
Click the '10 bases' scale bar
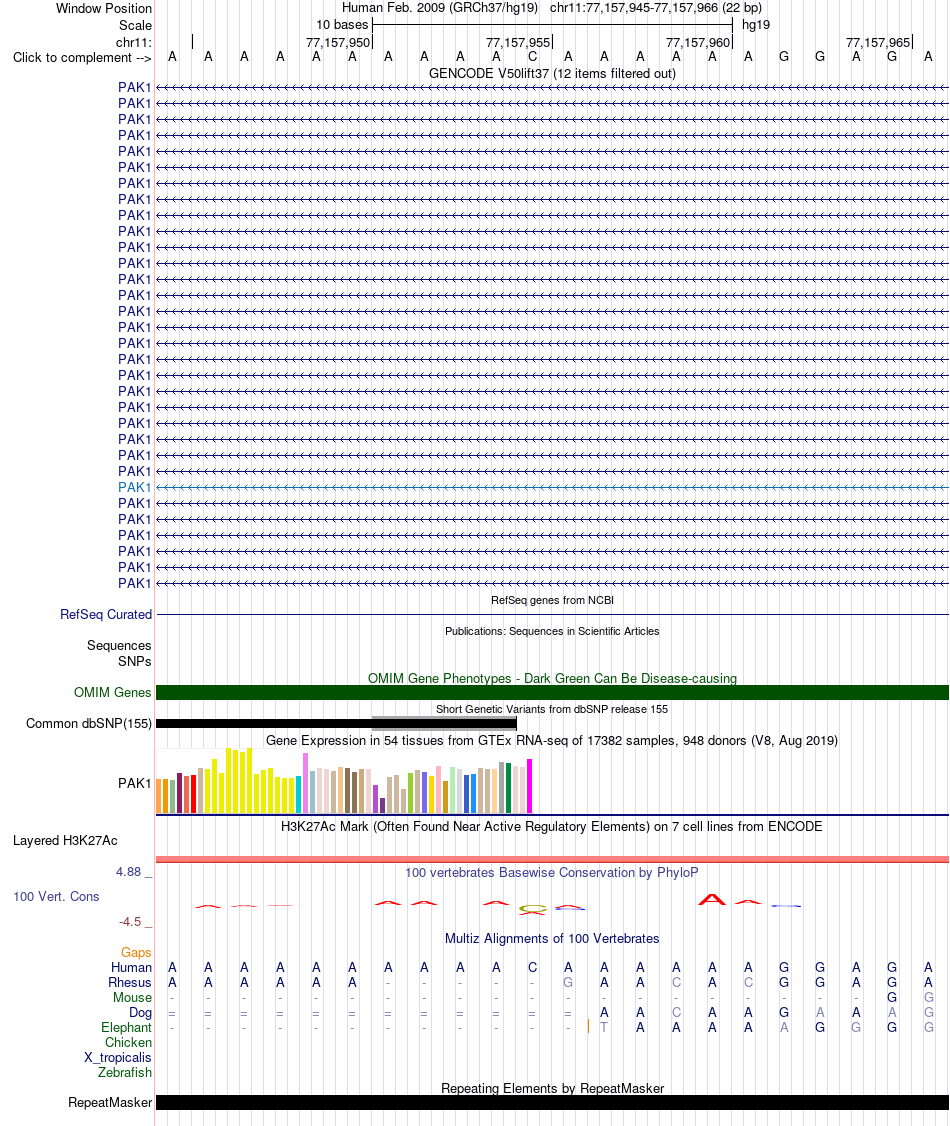(x=553, y=25)
